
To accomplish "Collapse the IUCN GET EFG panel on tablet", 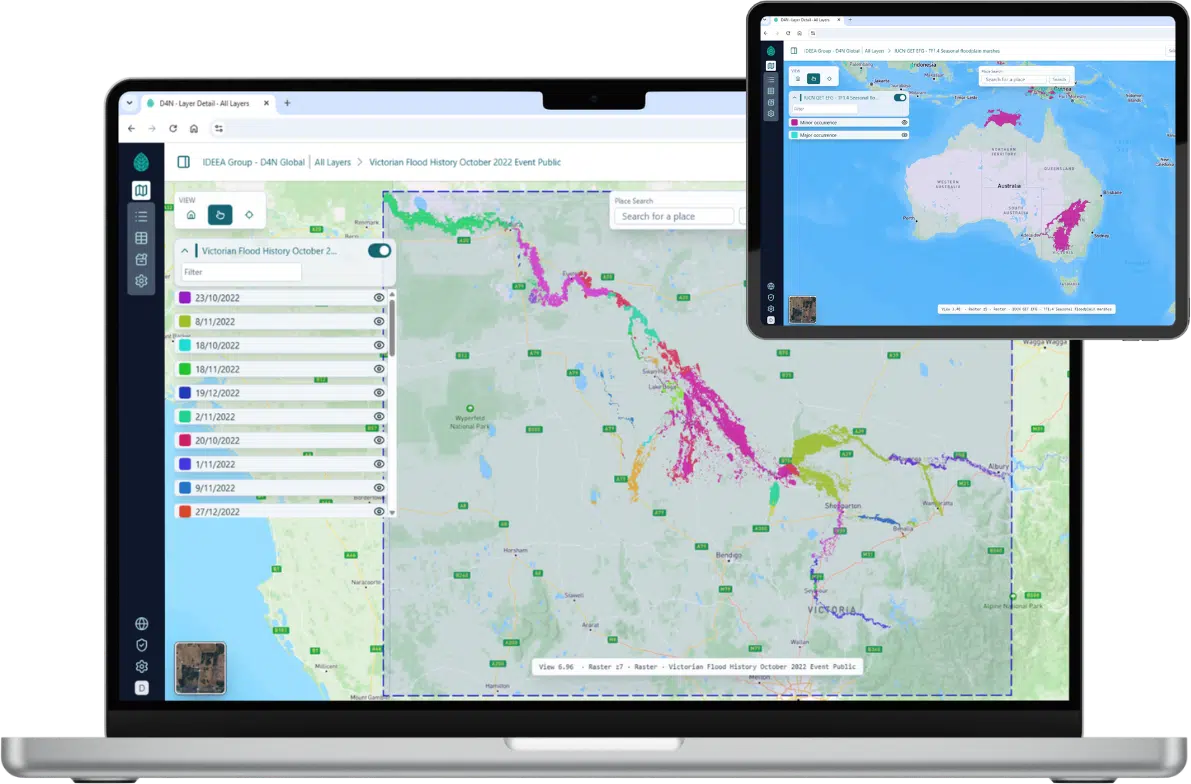I will 795,97.
